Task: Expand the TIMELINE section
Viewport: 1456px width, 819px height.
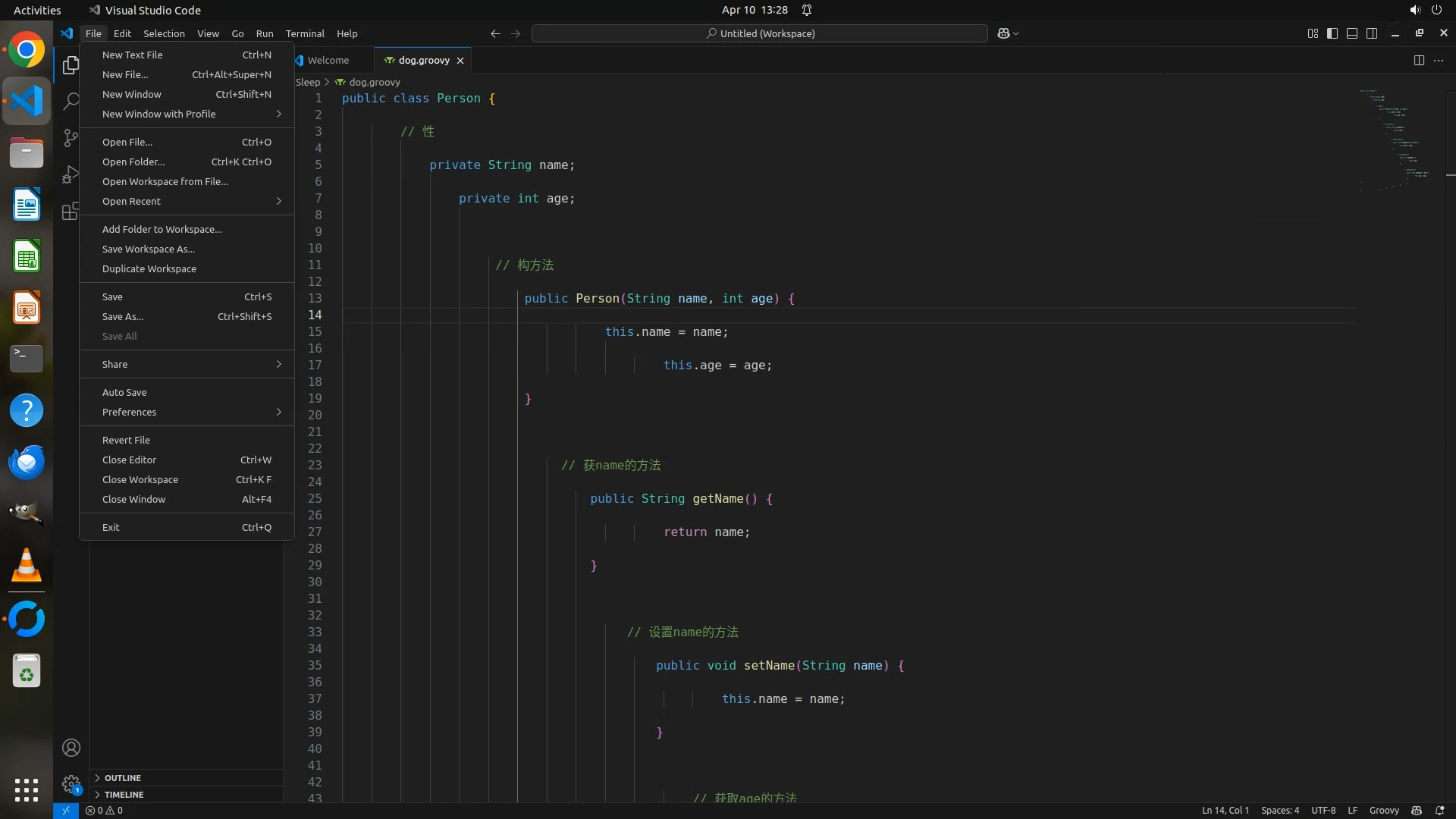Action: [124, 795]
